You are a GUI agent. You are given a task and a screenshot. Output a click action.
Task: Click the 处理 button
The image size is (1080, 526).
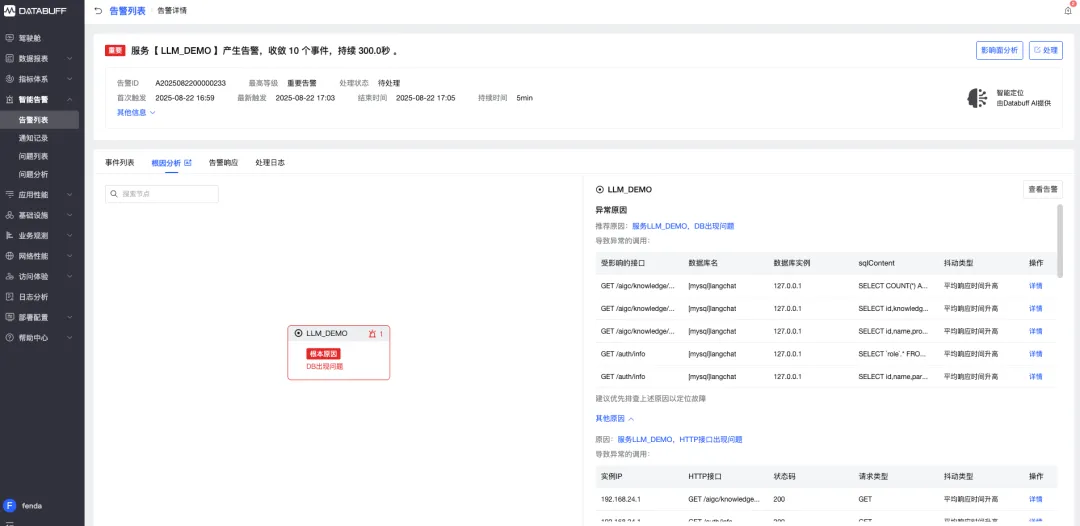tap(1046, 50)
